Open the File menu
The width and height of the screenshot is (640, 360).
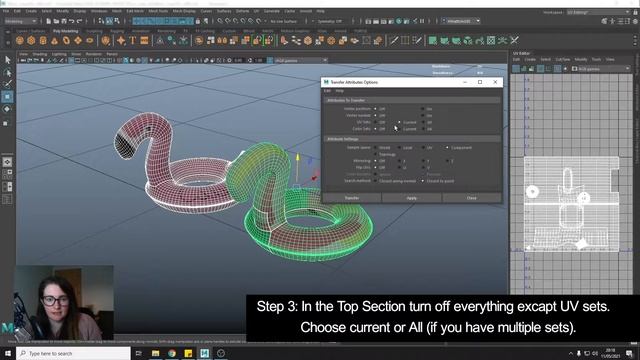[x=6, y=11]
